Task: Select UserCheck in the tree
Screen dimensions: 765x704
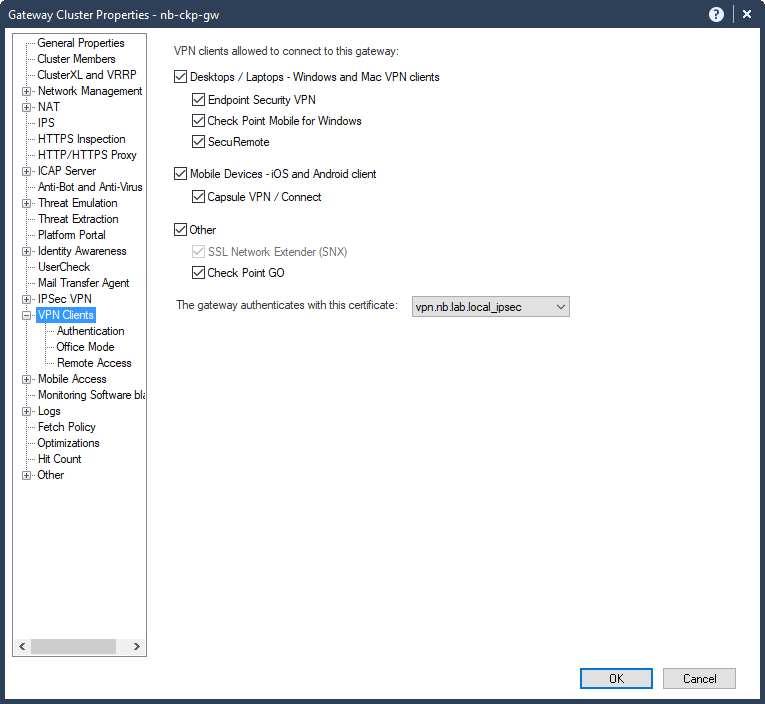Action: (64, 267)
